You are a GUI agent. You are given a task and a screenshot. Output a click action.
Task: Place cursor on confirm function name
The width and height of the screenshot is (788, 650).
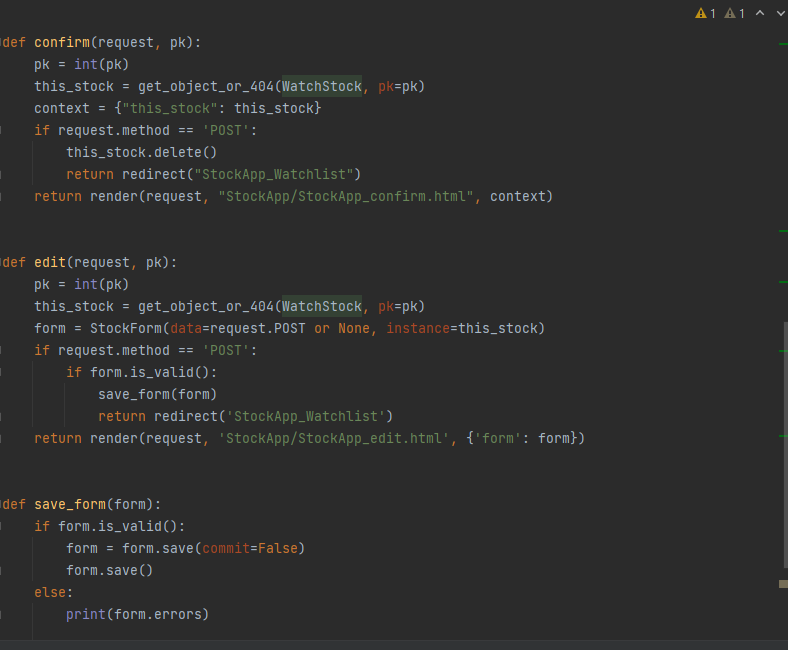click(62, 42)
